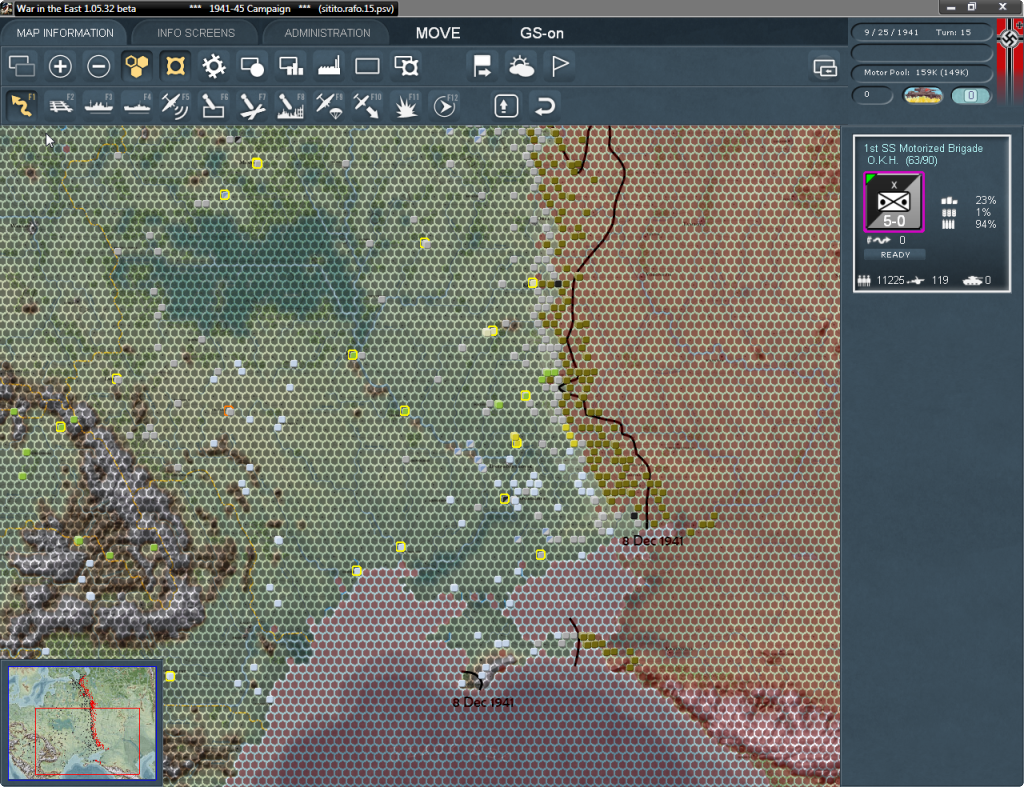Click the small 0 counter field
The height and width of the screenshot is (787, 1024).
(x=872, y=95)
